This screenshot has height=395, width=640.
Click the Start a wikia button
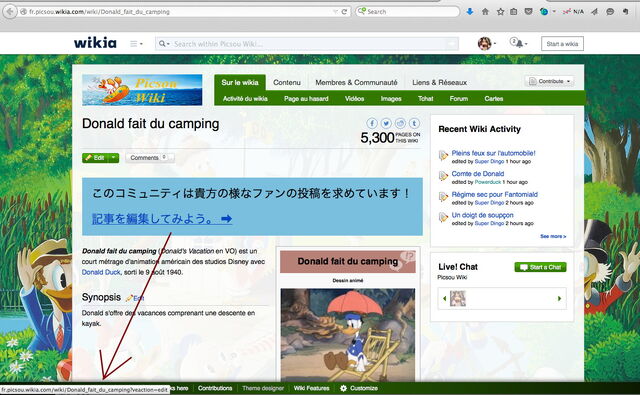point(562,44)
